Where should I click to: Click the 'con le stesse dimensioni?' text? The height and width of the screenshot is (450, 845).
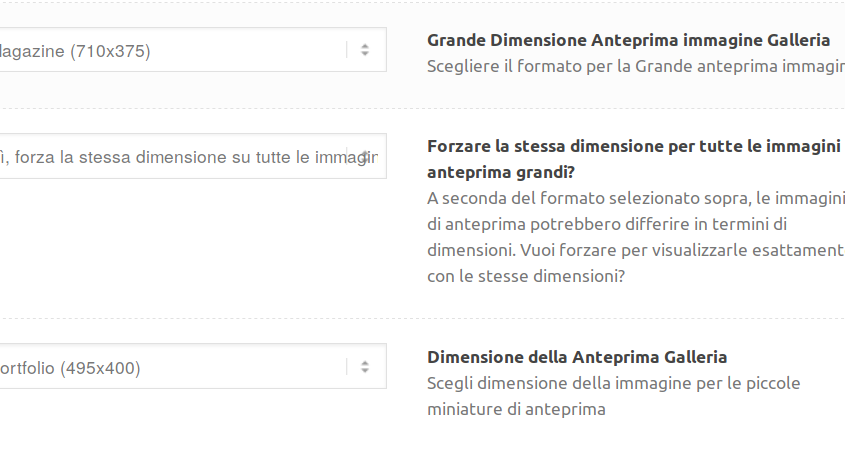pos(525,276)
